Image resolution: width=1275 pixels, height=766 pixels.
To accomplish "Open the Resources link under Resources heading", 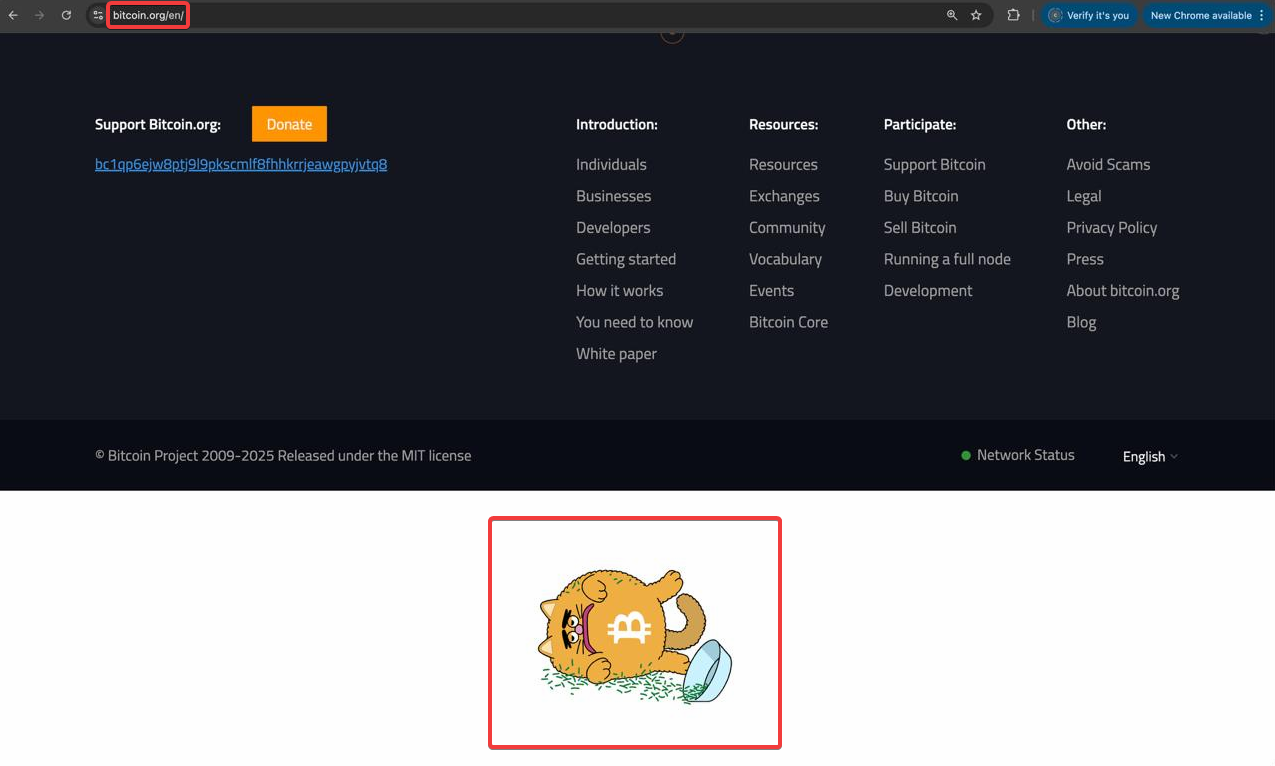I will point(783,164).
